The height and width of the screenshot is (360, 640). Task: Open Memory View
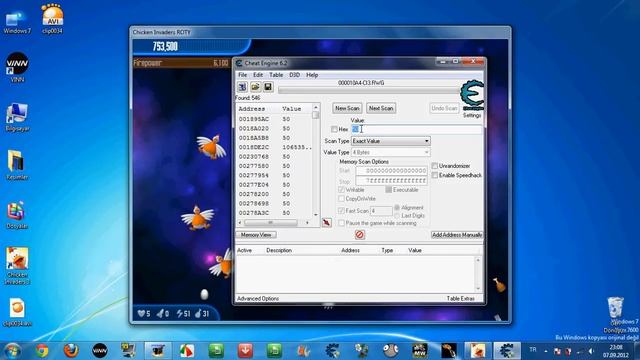[256, 235]
